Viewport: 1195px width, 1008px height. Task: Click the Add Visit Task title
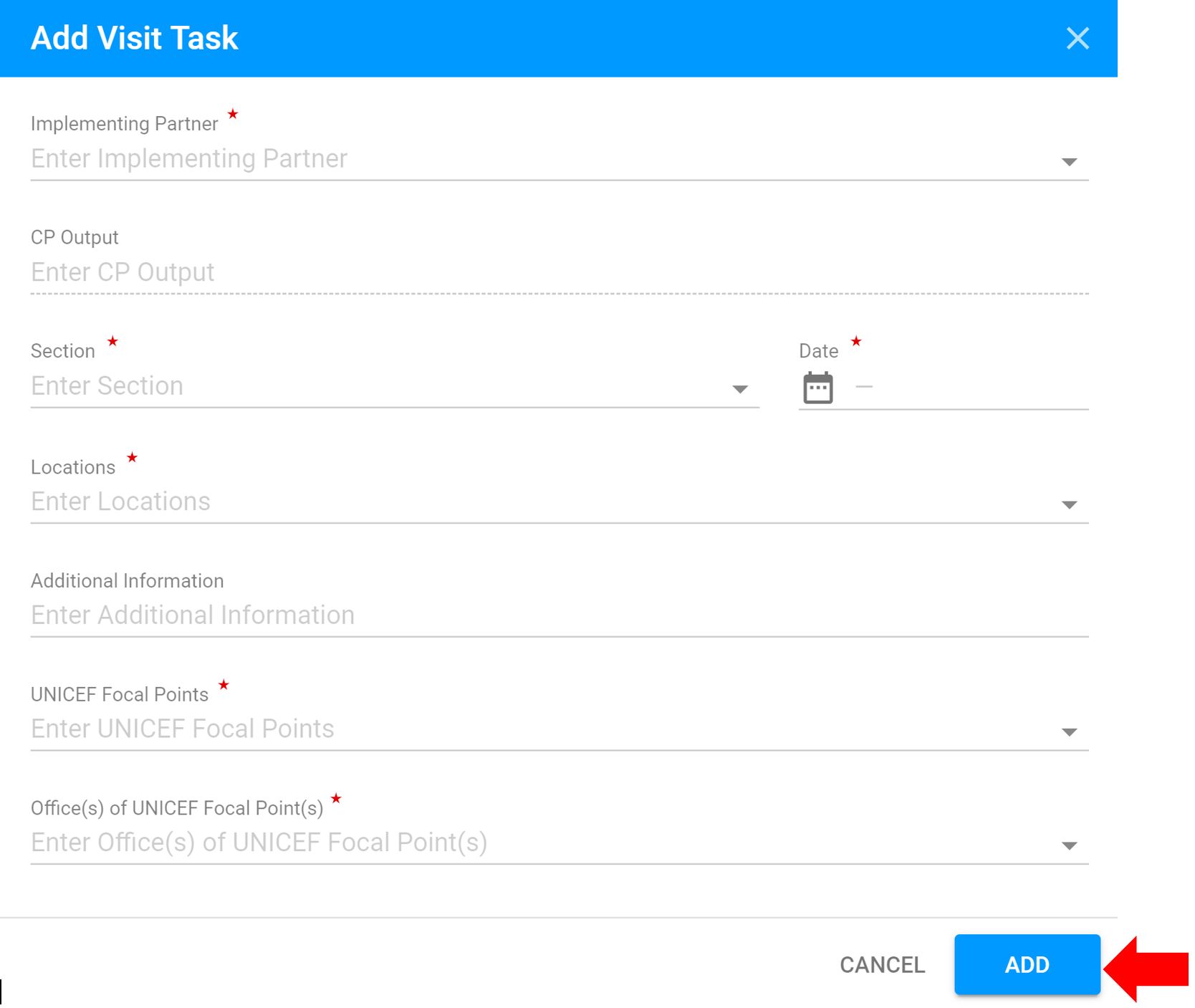135,38
